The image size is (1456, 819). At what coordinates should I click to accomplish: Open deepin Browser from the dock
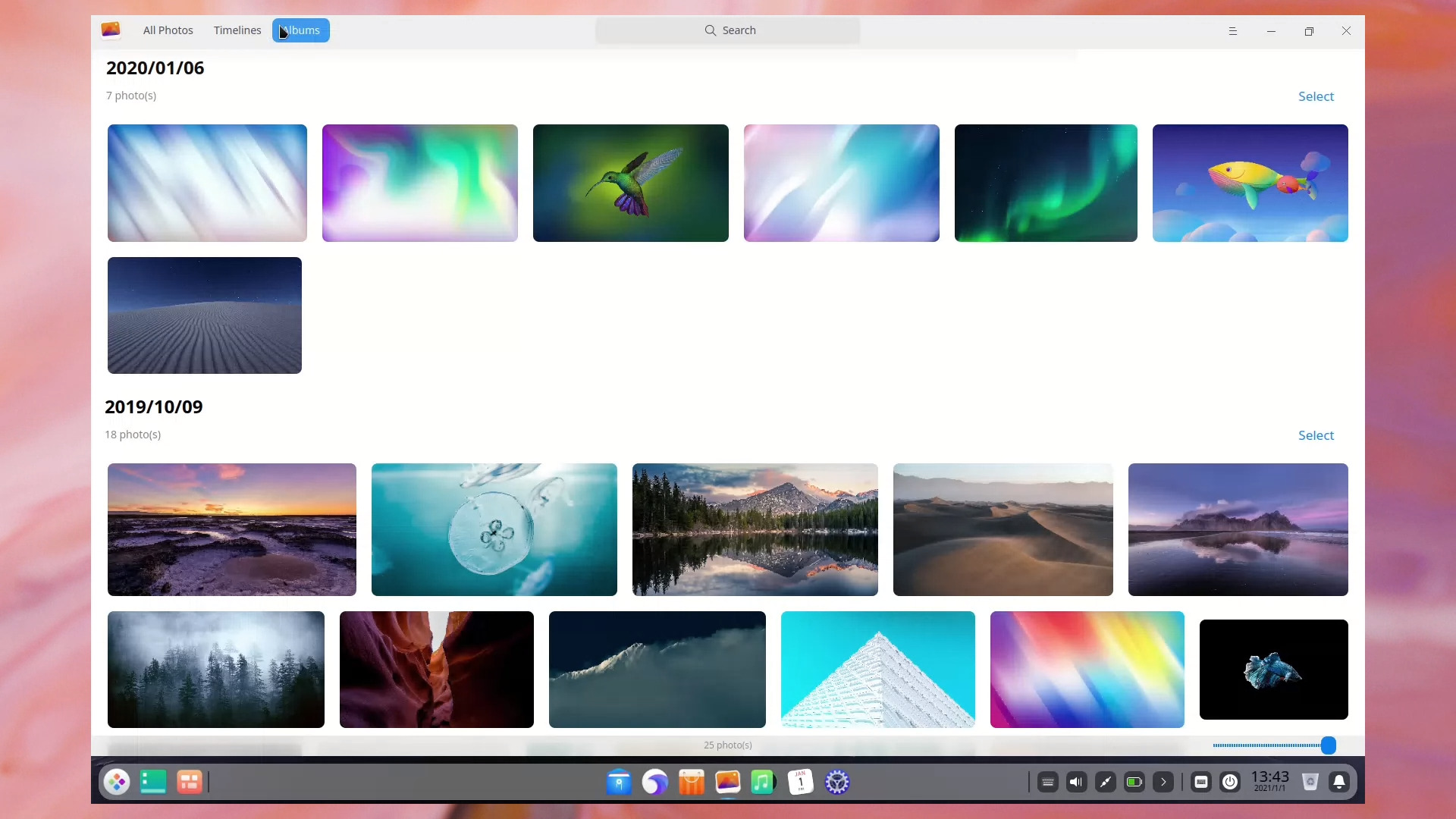(655, 782)
